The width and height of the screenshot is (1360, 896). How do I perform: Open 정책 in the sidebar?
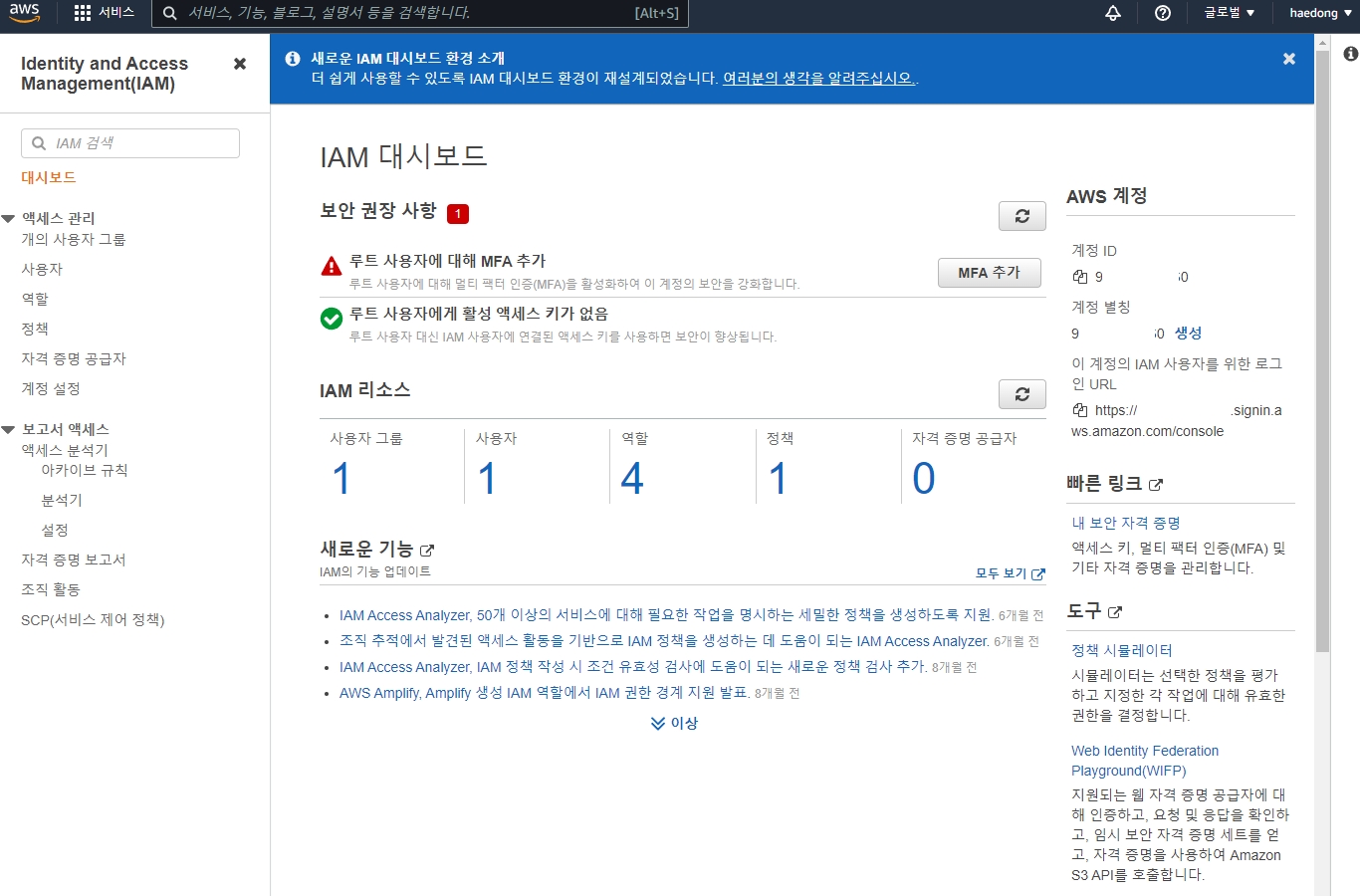tap(35, 329)
